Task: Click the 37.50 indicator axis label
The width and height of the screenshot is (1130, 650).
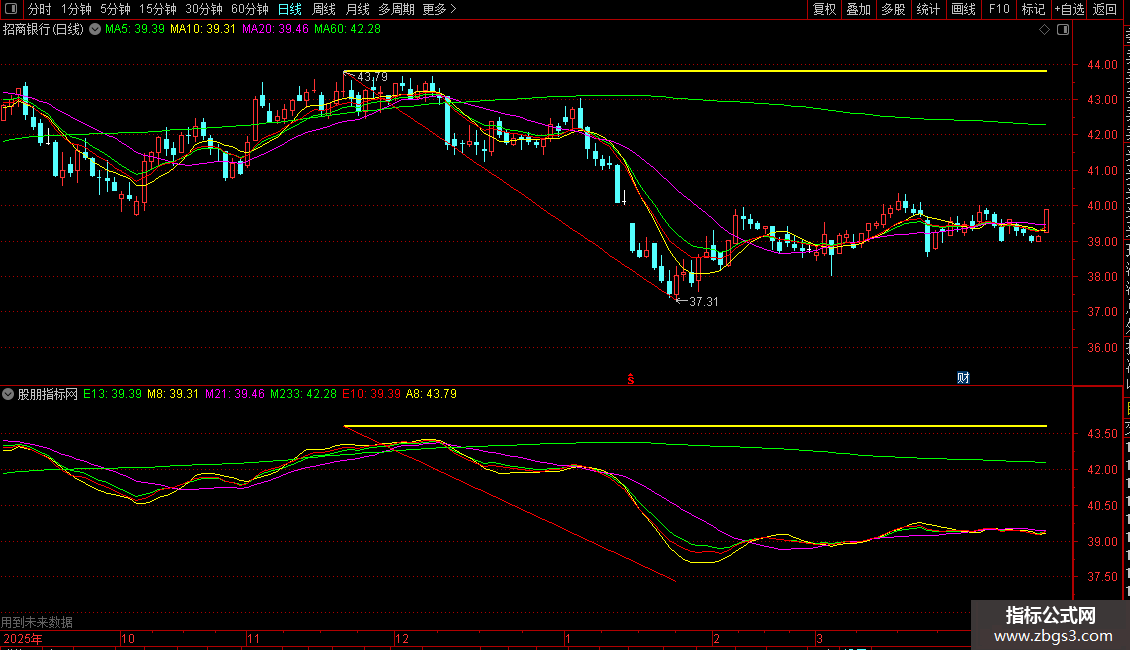Action: pos(1103,576)
